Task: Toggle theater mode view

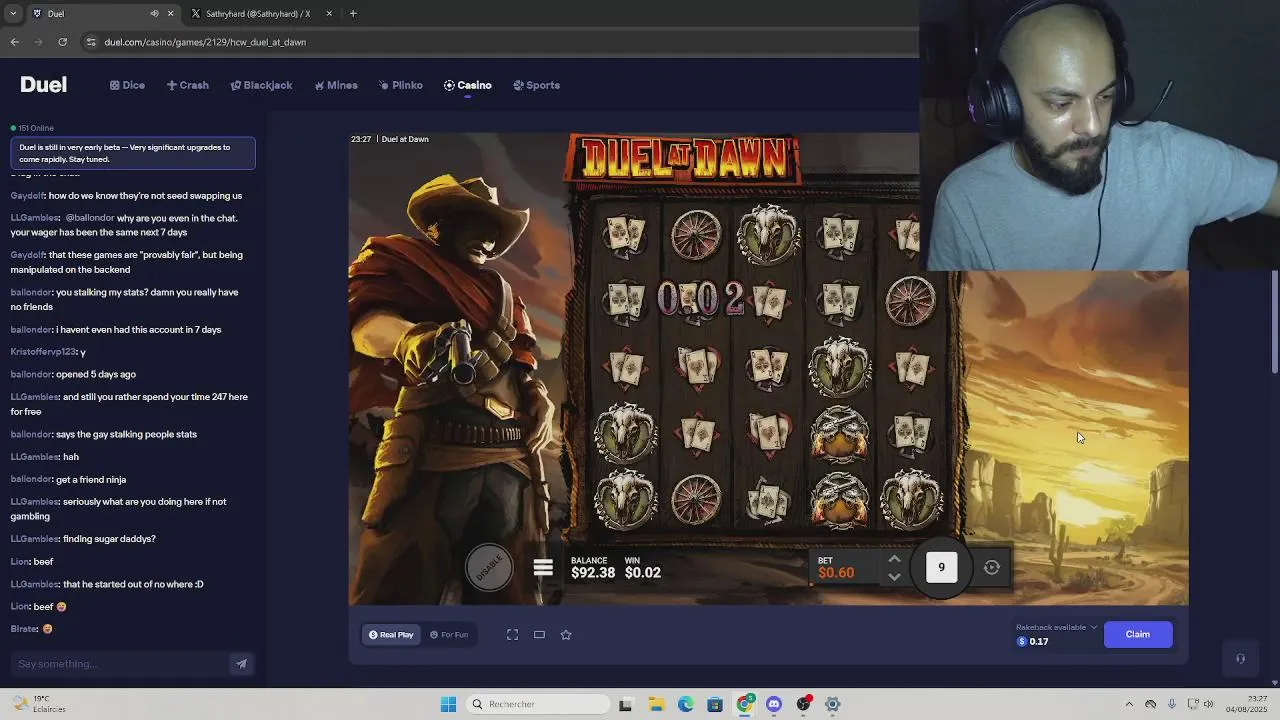Action: tap(539, 634)
